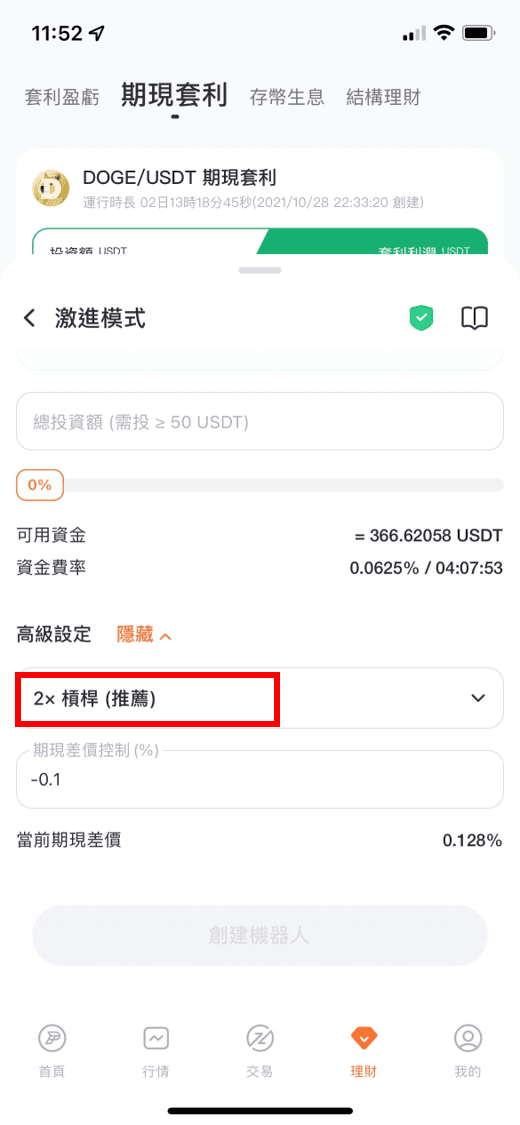Click the leverage dropdown chevron arrow
Viewport: 520px width, 1125px height.
click(x=478, y=698)
